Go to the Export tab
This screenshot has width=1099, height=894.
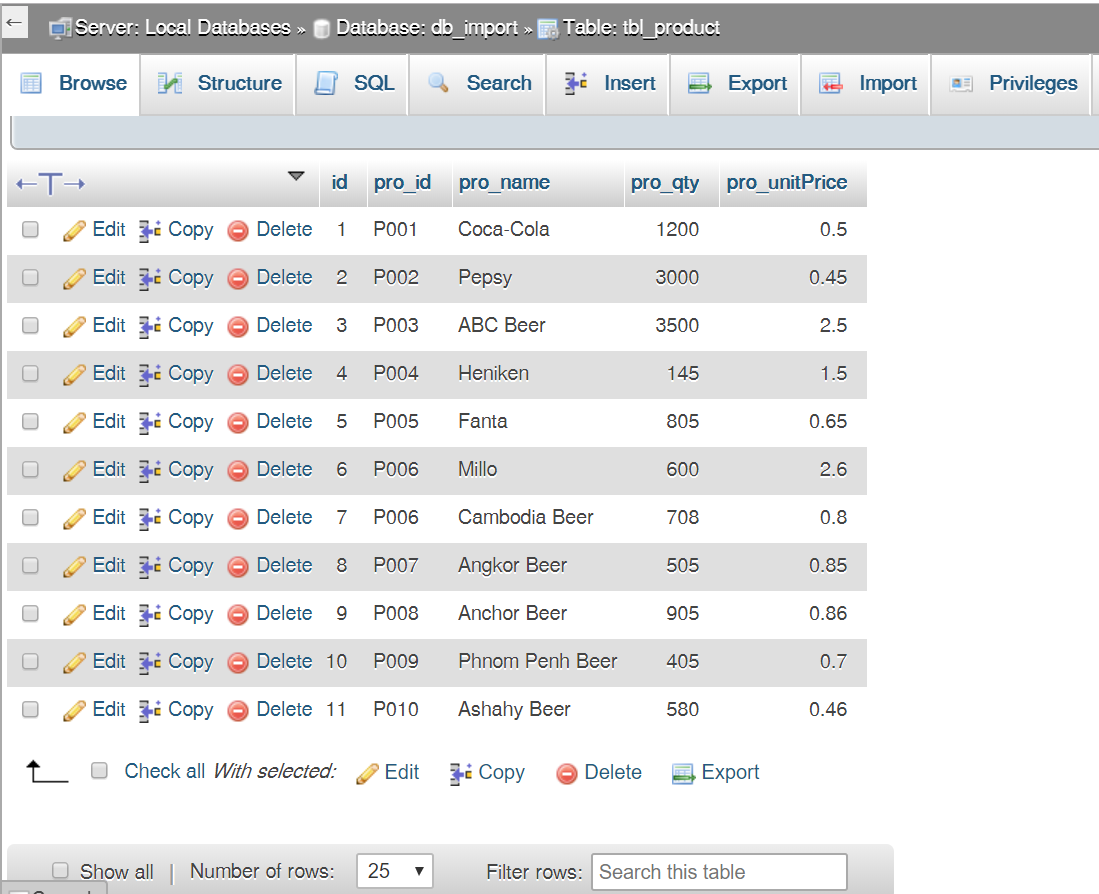pyautogui.click(x=735, y=83)
